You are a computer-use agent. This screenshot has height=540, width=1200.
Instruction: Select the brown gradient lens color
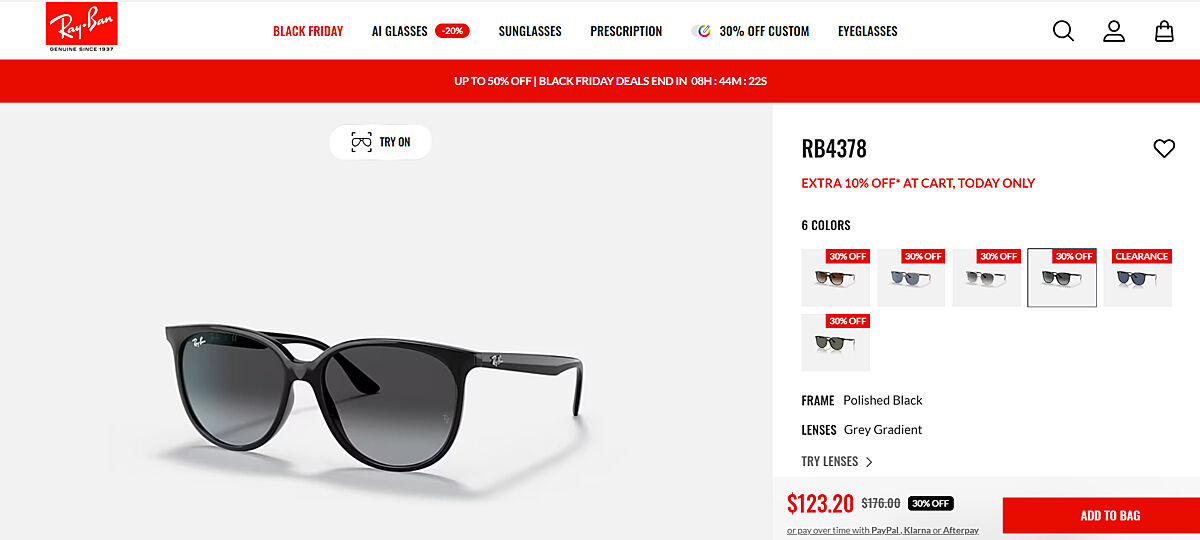(836, 277)
